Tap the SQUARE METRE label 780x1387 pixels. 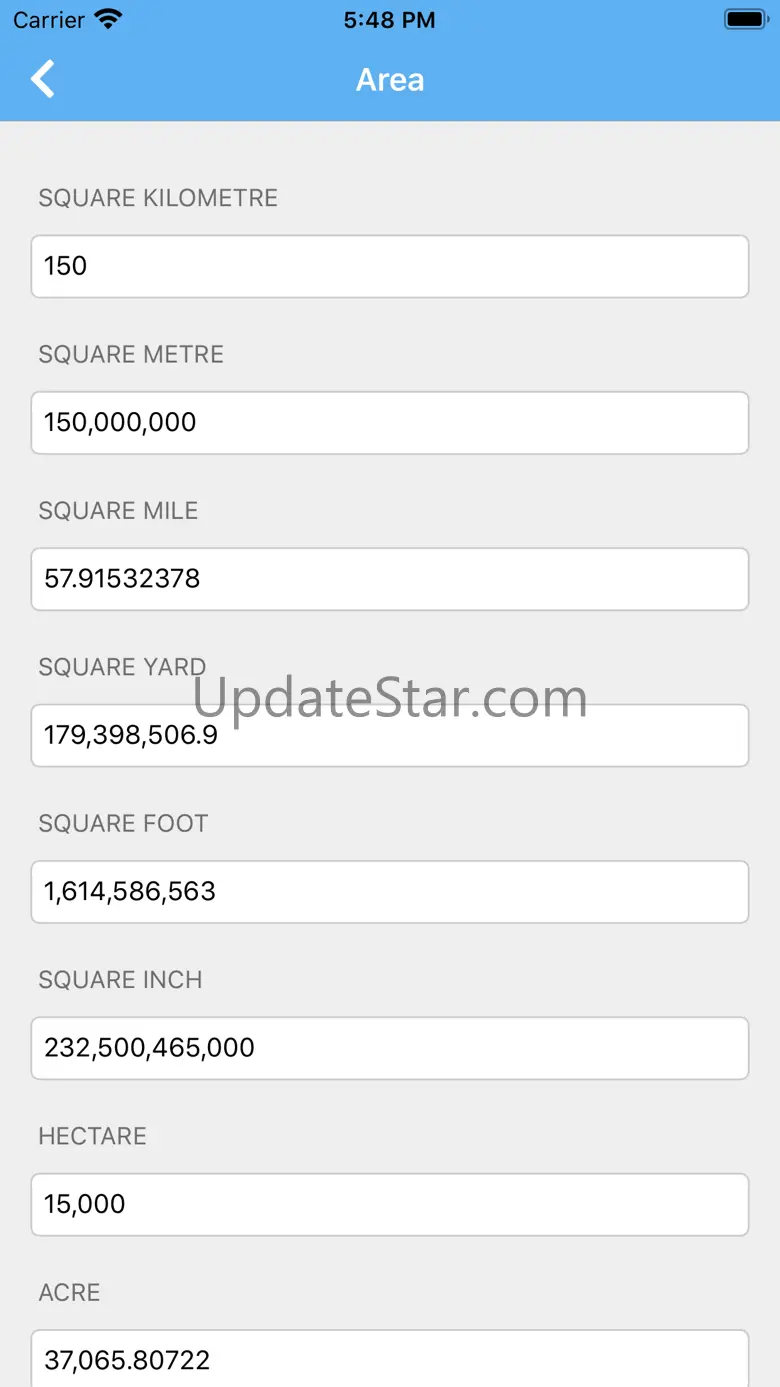[131, 354]
